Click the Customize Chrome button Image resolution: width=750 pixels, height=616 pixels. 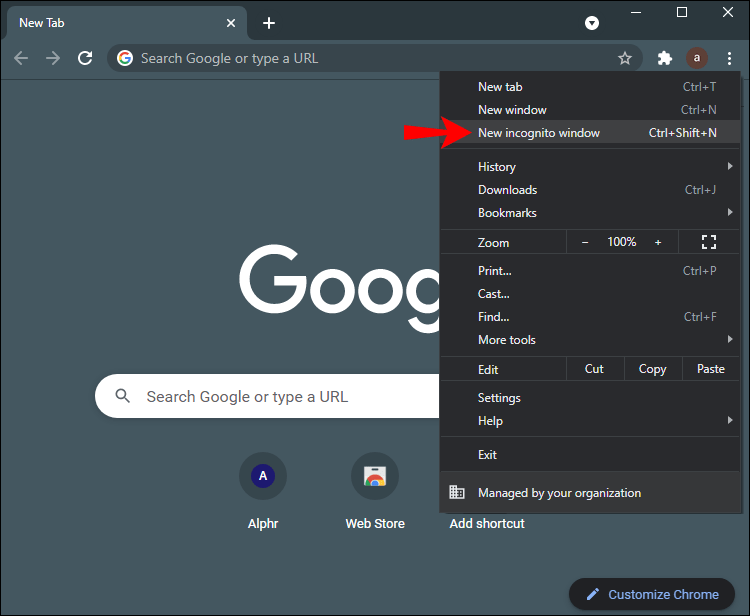point(651,594)
